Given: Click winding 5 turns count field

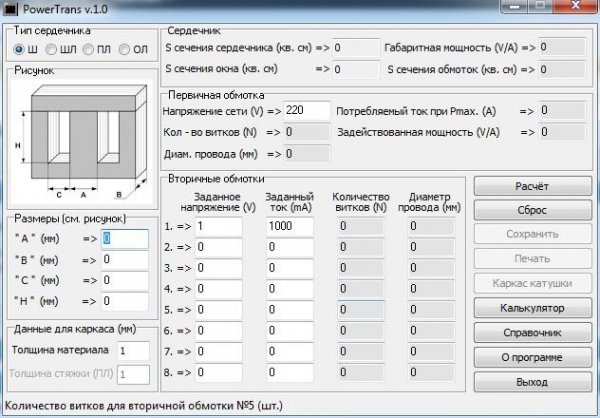Looking at the screenshot, I should click(361, 310).
